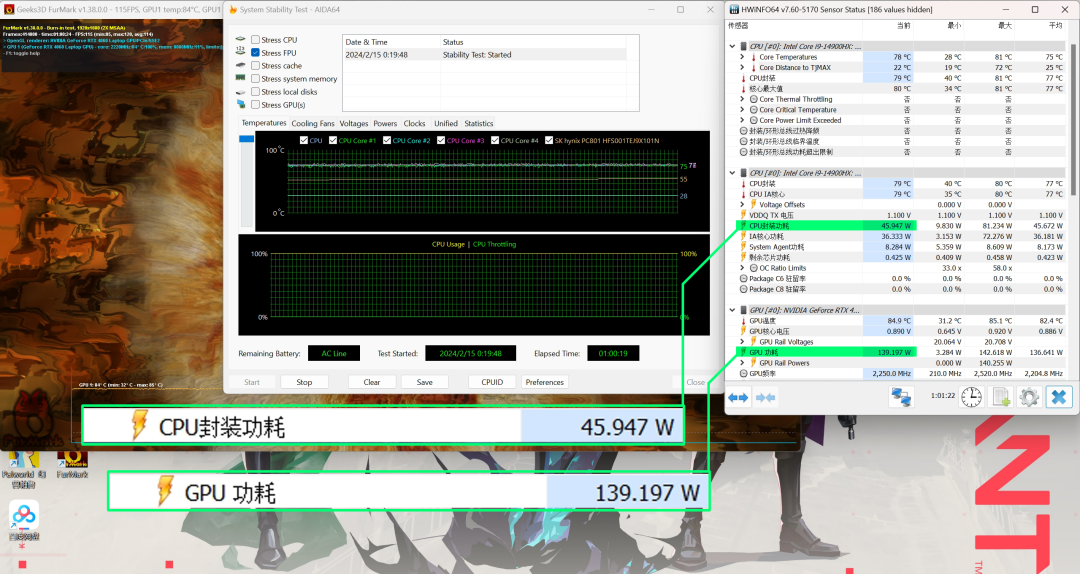Viewport: 1080px width, 574px height.
Task: Click chip icon of GPU [#0] NVIDIA group
Action: click(x=743, y=310)
